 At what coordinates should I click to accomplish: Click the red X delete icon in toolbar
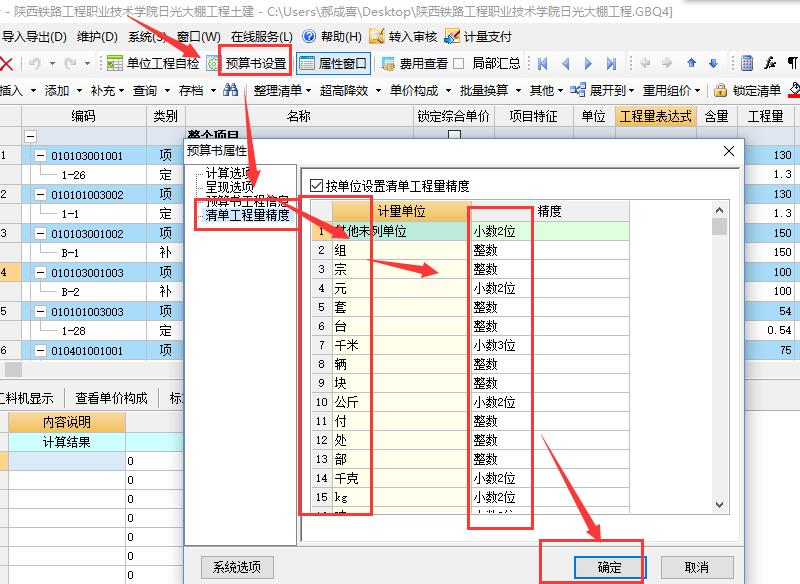6,64
